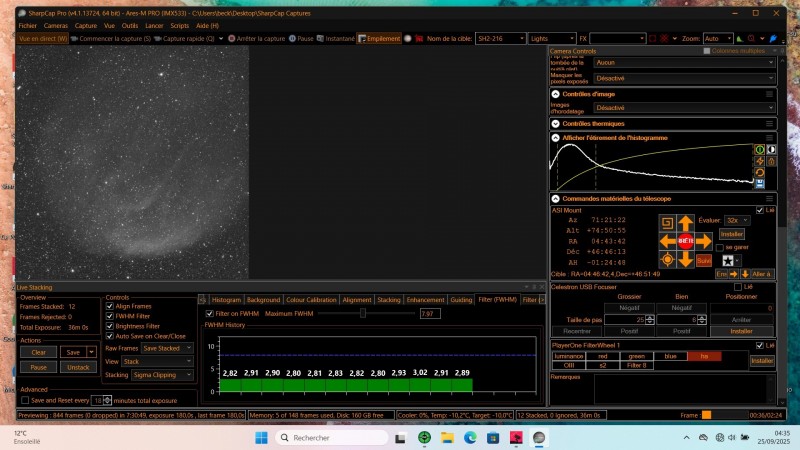This screenshot has height=450, width=800.
Task: Click the red crossed grid icon in toolbar
Action: (664, 39)
